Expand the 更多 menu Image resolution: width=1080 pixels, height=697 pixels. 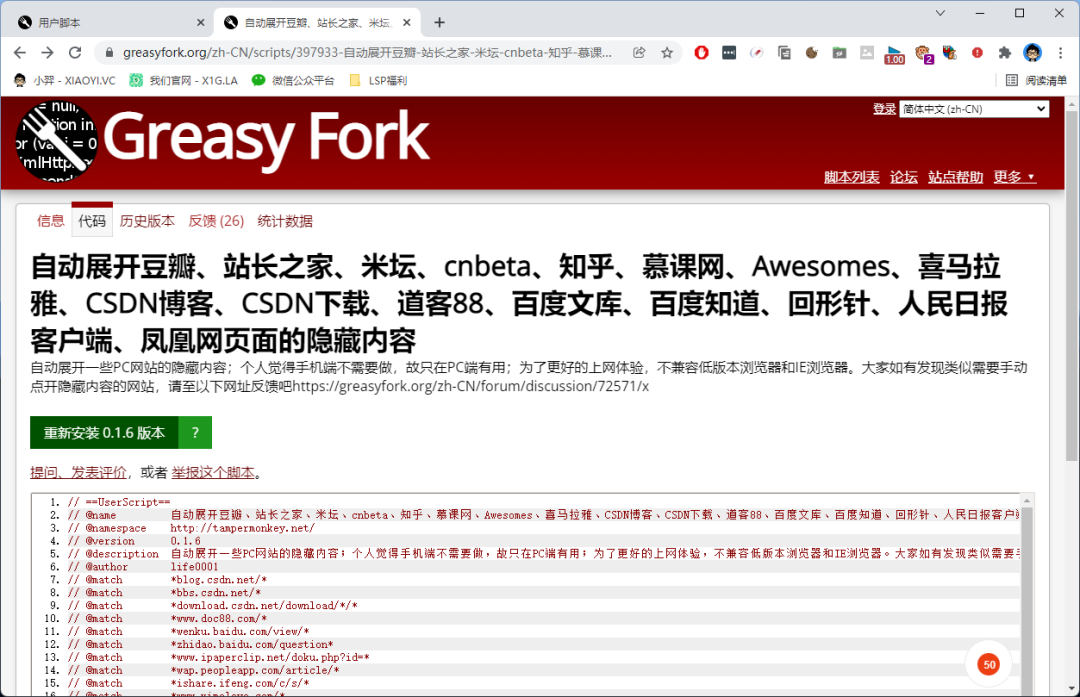(1014, 177)
